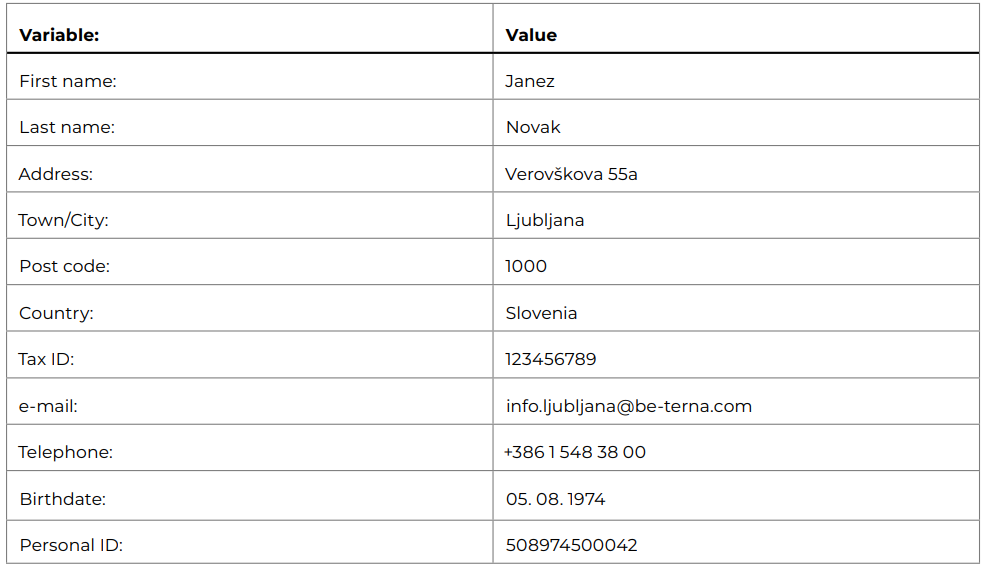Screen dimensions: 988x570
Task: Select the birthdate 05. 08. 1974
Action: click(x=555, y=499)
